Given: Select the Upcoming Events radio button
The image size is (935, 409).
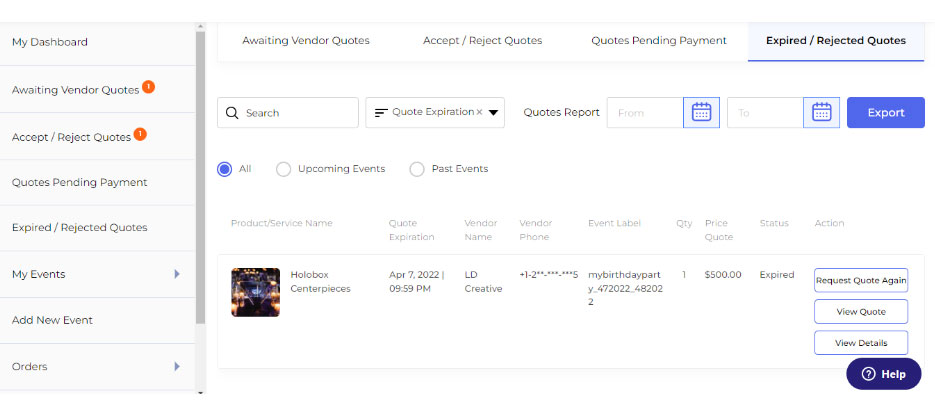Looking at the screenshot, I should tap(283, 169).
